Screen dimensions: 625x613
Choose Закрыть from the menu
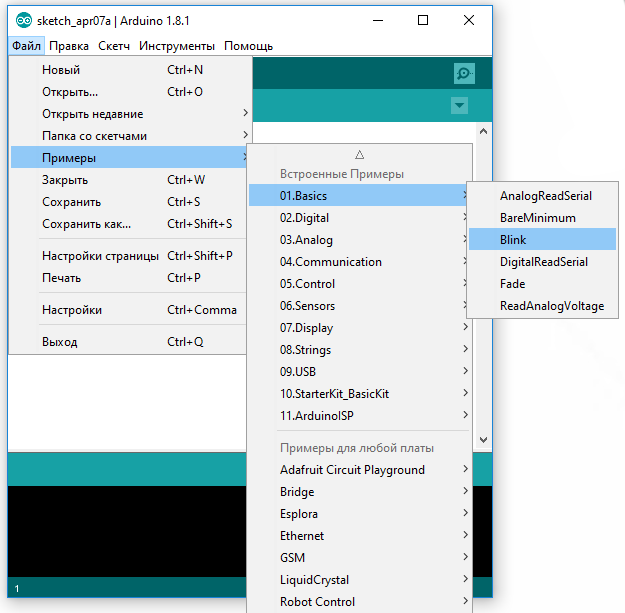[128, 180]
